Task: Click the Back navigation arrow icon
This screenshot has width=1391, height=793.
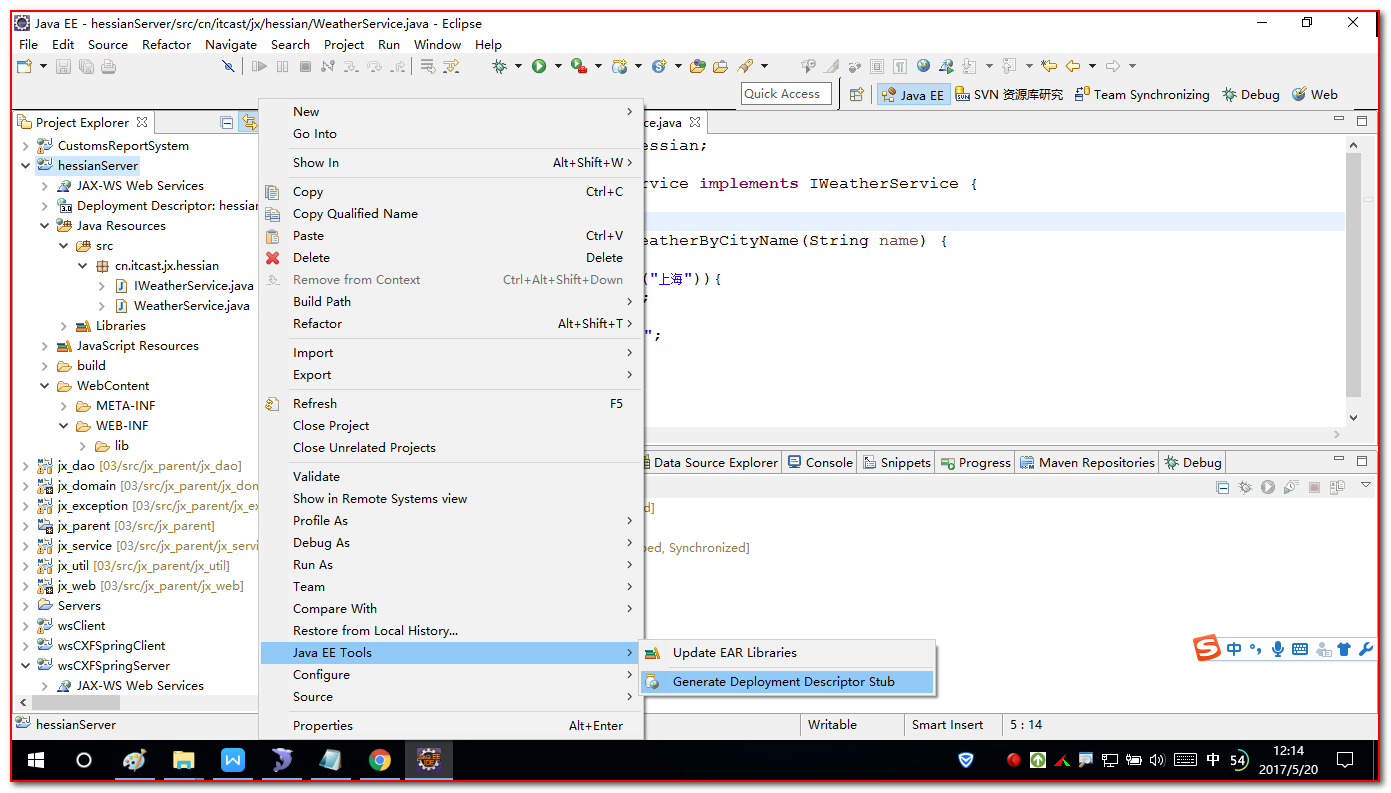Action: (1073, 66)
